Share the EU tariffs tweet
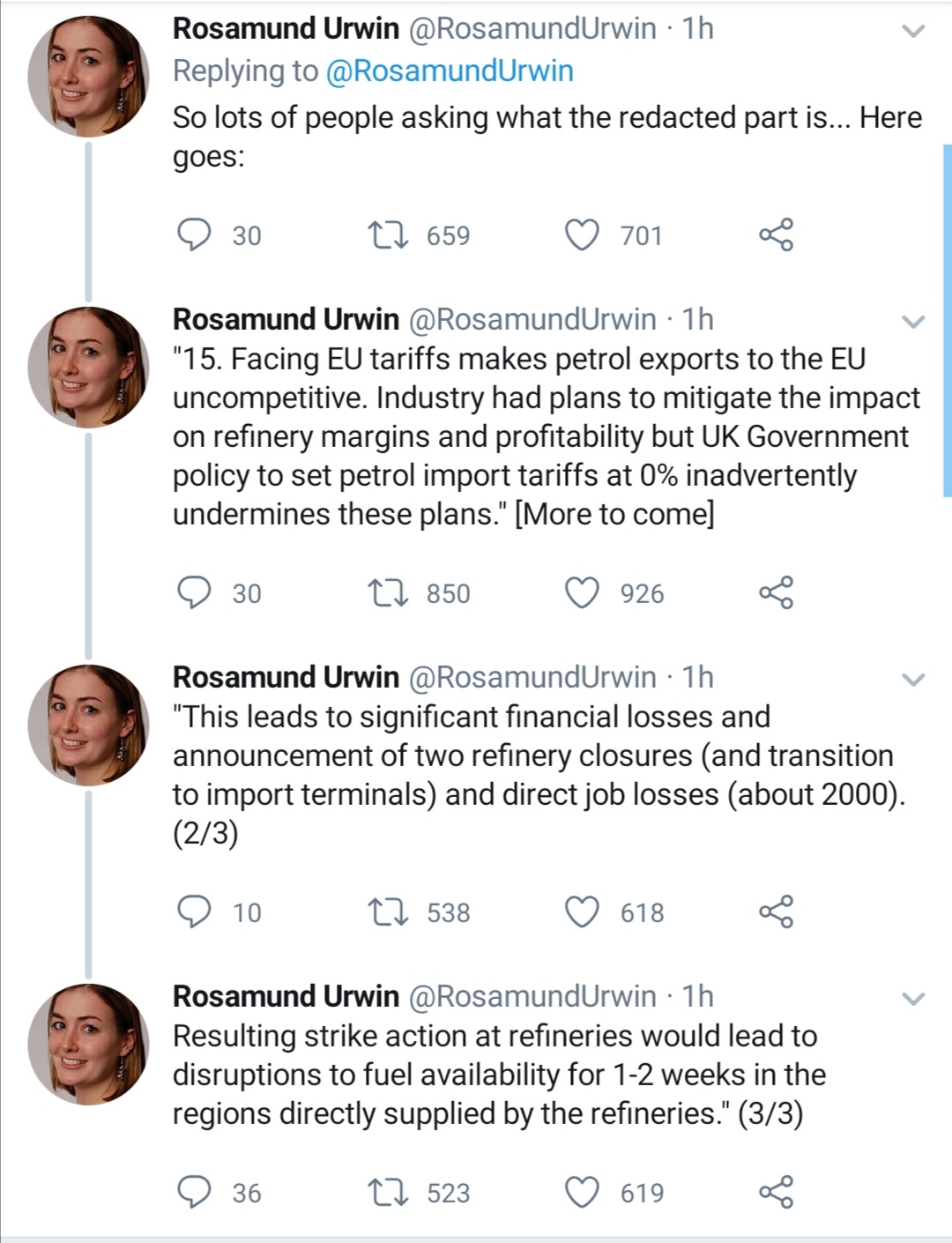952x1243 pixels. point(777,592)
